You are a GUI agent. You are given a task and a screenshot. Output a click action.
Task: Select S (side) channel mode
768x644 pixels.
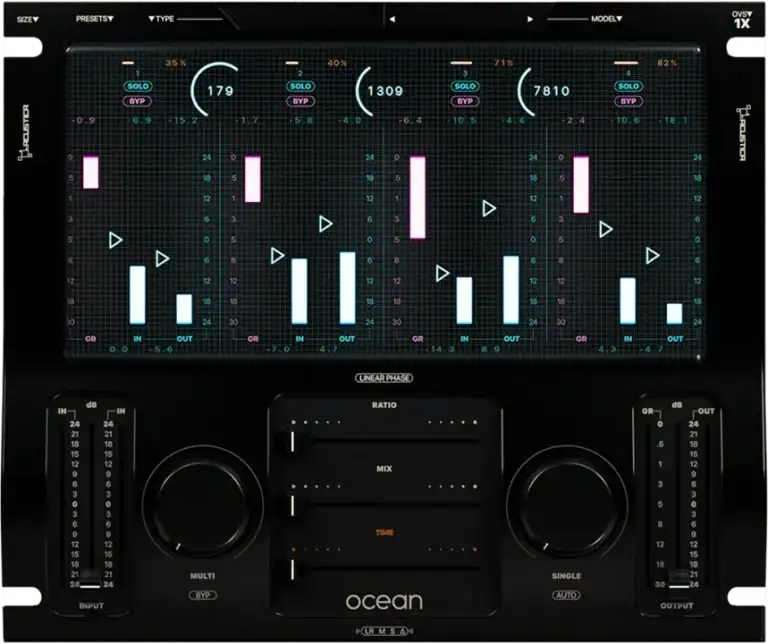[392, 631]
